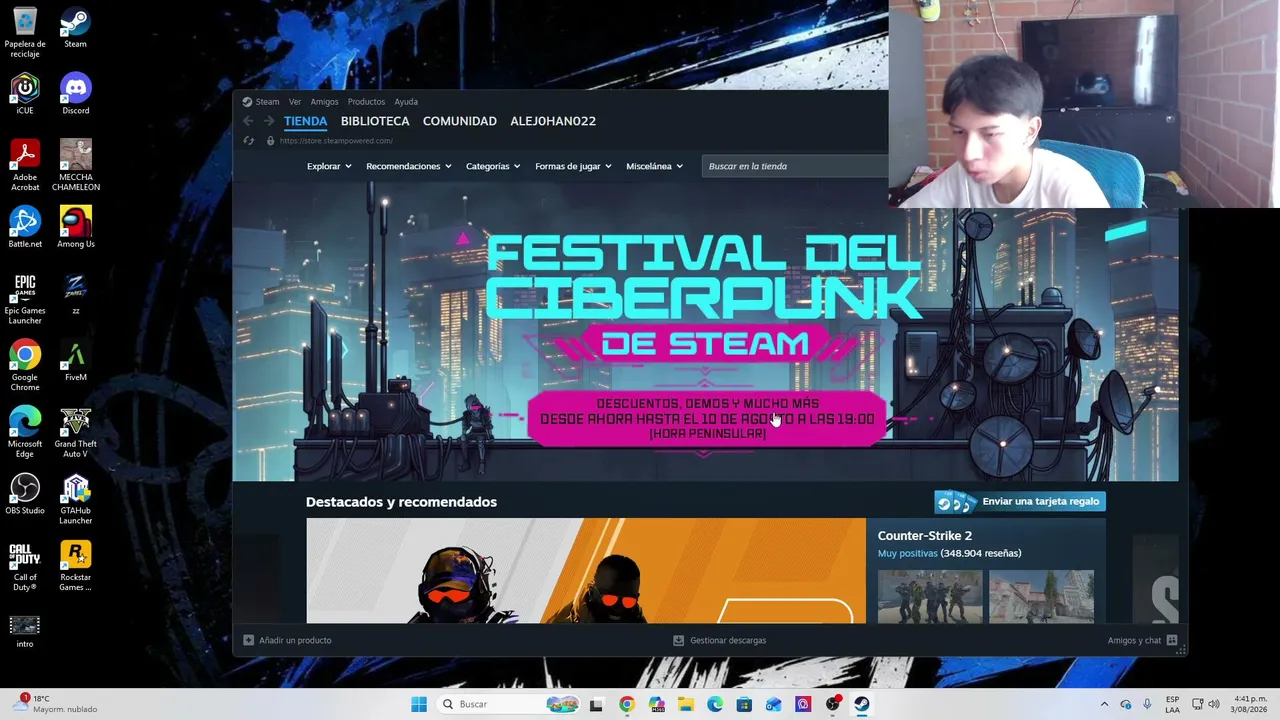This screenshot has height=720, width=1280.
Task: Open the taskbar clock and date
Action: (x=1251, y=704)
